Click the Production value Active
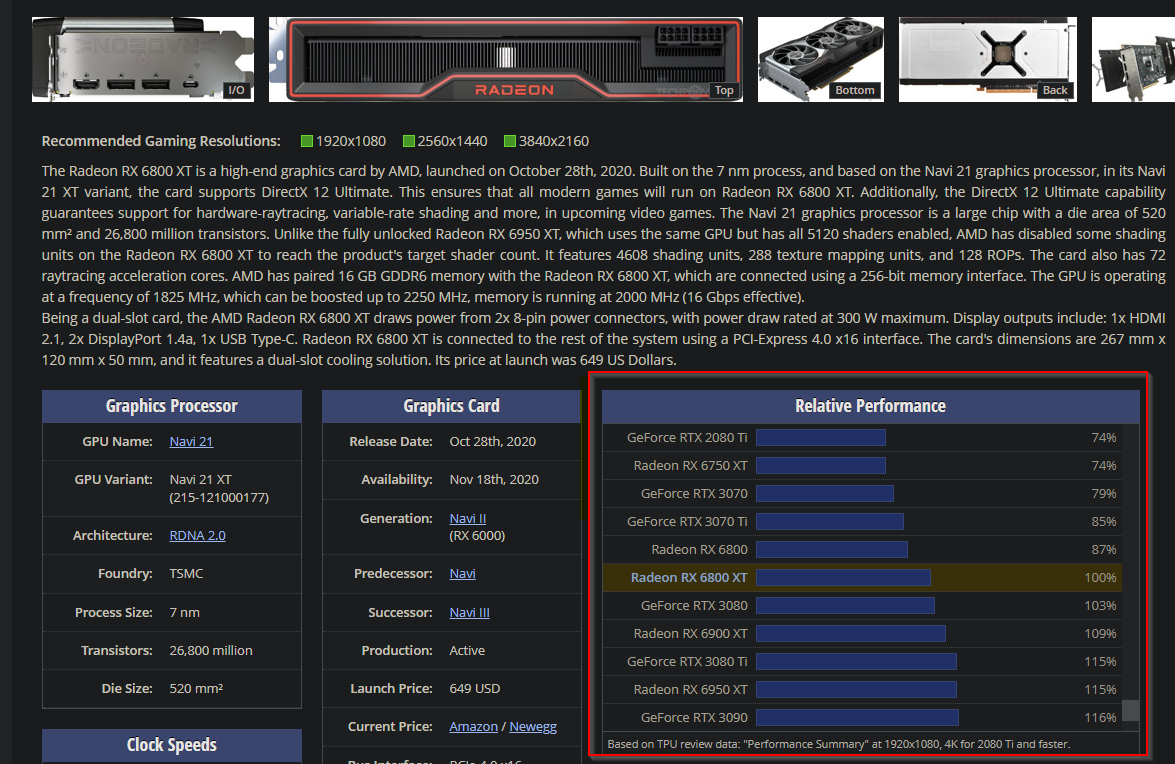 tap(467, 651)
